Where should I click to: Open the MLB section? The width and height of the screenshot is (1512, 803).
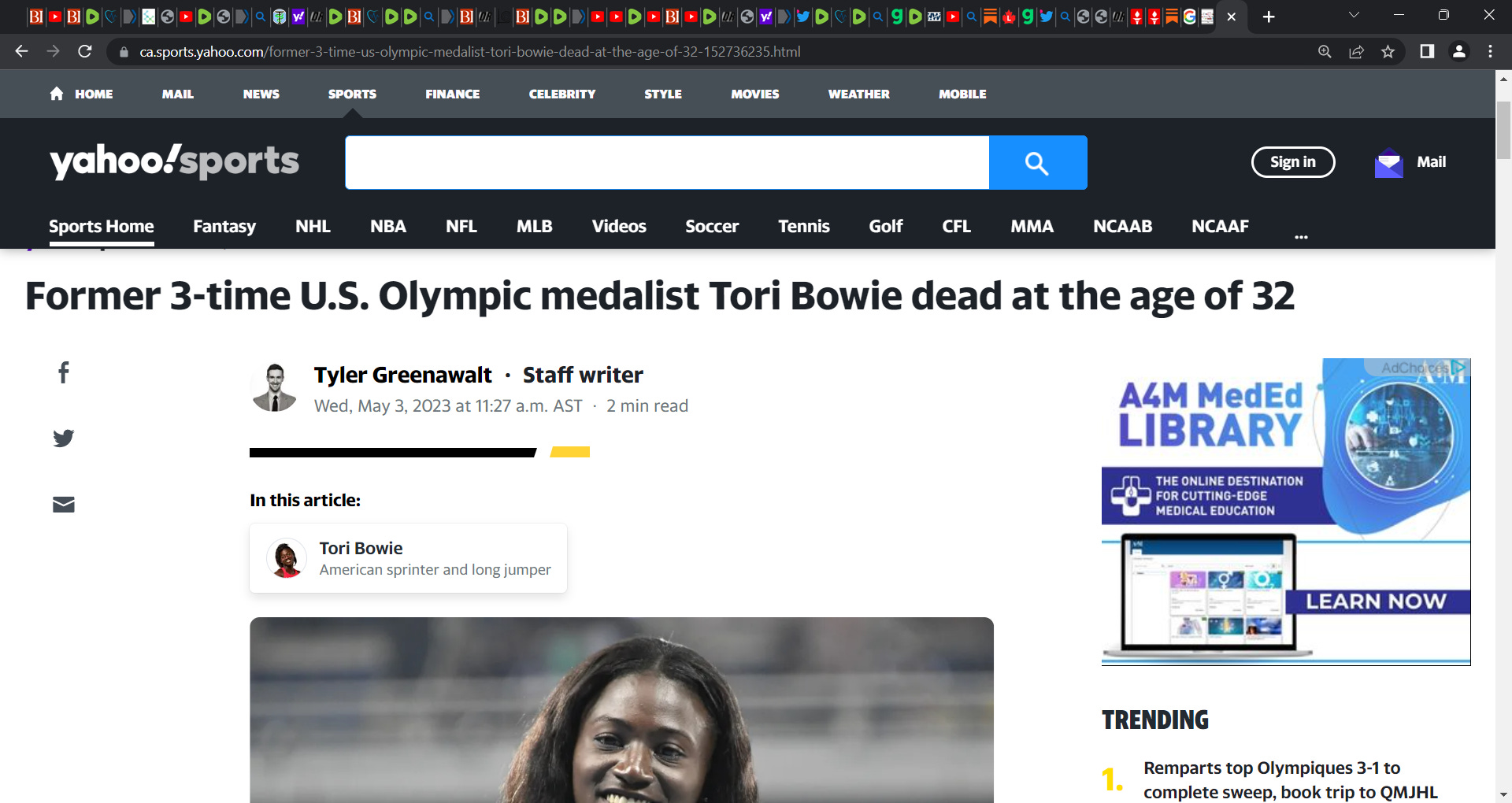[535, 227]
